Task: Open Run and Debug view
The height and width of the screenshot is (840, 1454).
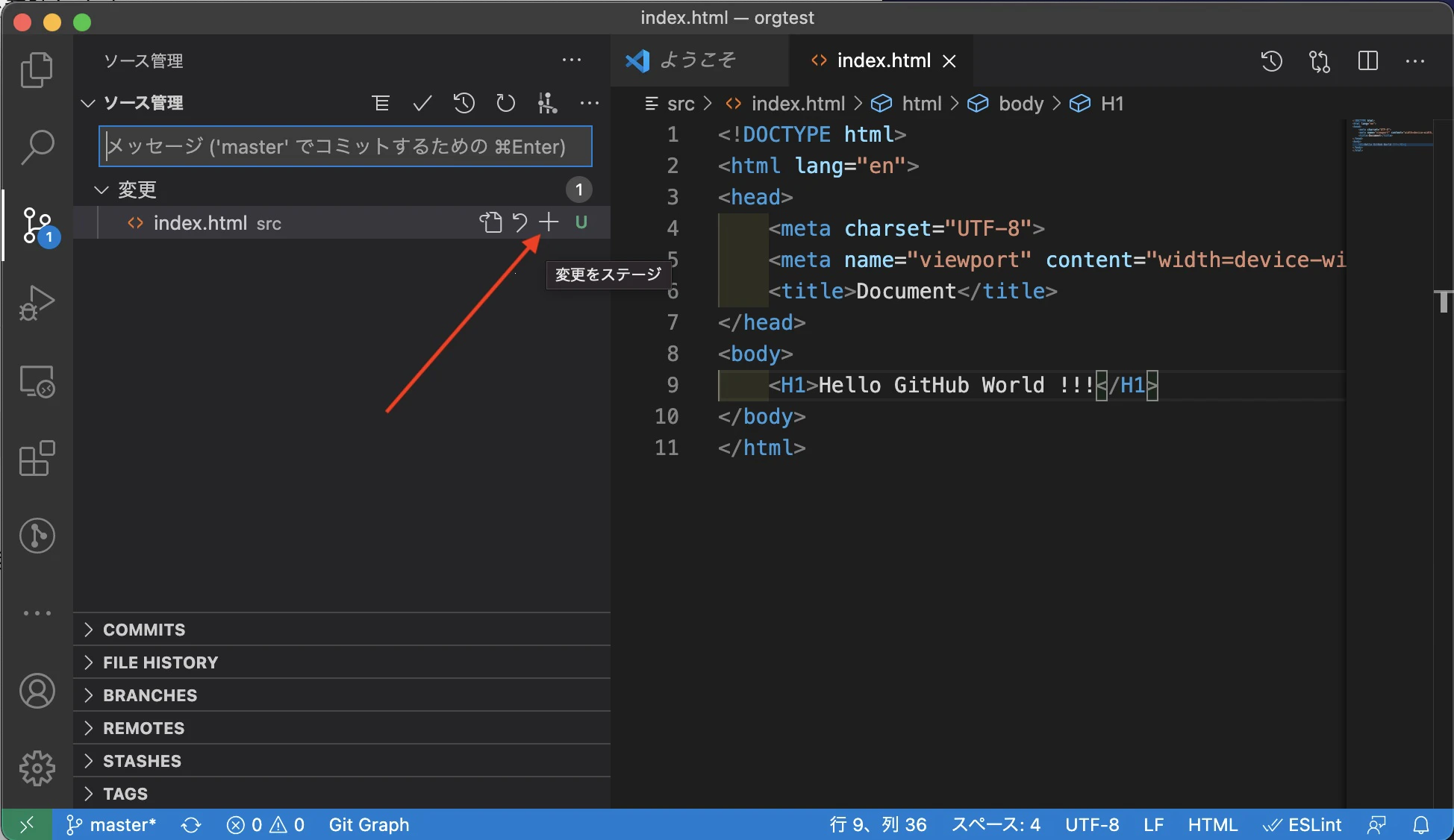Action: (x=37, y=302)
